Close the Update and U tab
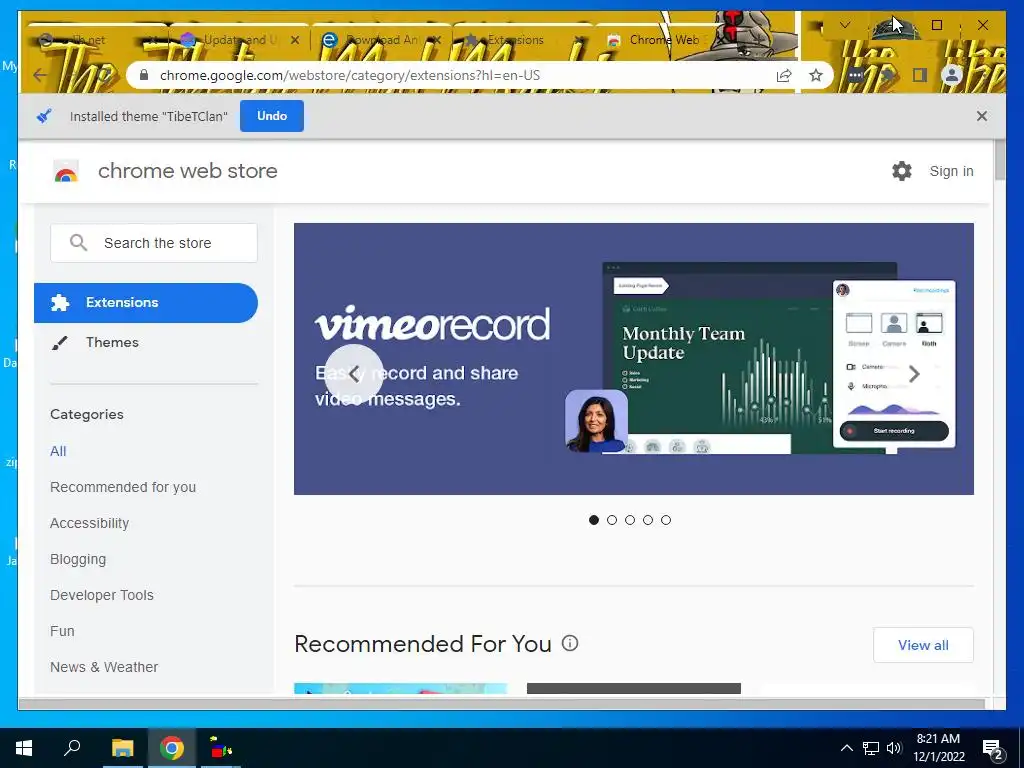This screenshot has height=768, width=1024. [x=295, y=40]
